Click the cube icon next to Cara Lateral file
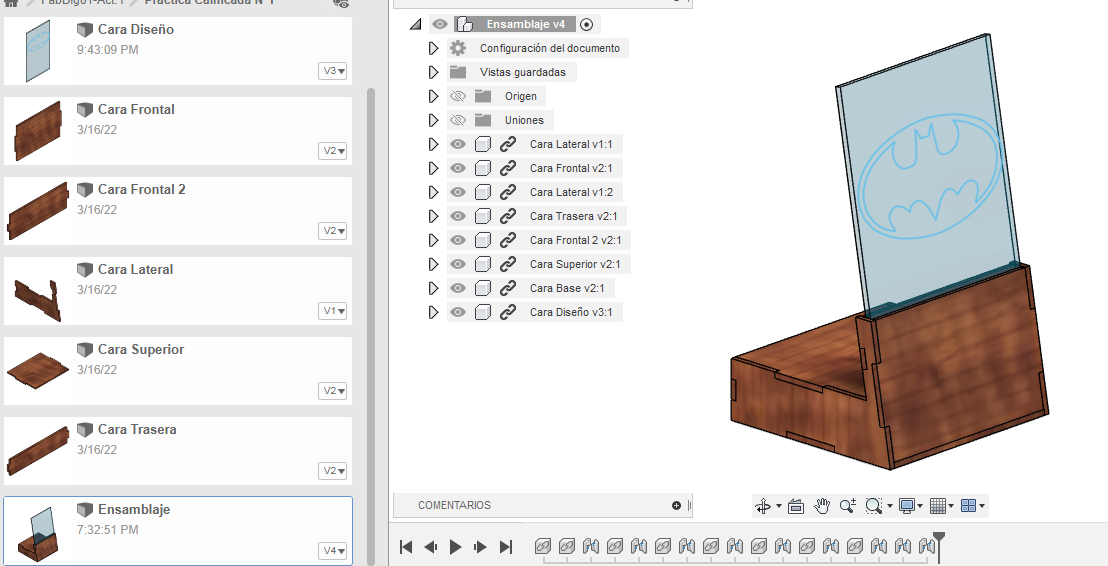The width and height of the screenshot is (1108, 566). (85, 269)
